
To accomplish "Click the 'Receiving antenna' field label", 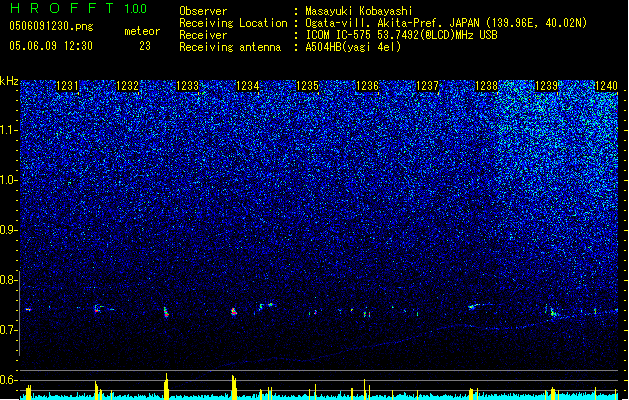I will click(230, 47).
